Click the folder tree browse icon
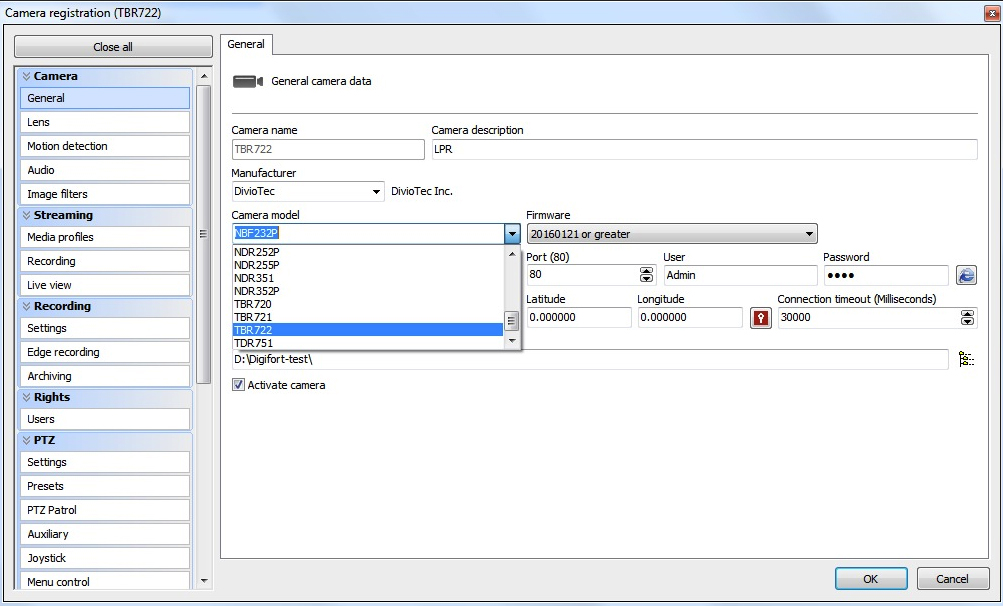1003x606 pixels. point(966,359)
